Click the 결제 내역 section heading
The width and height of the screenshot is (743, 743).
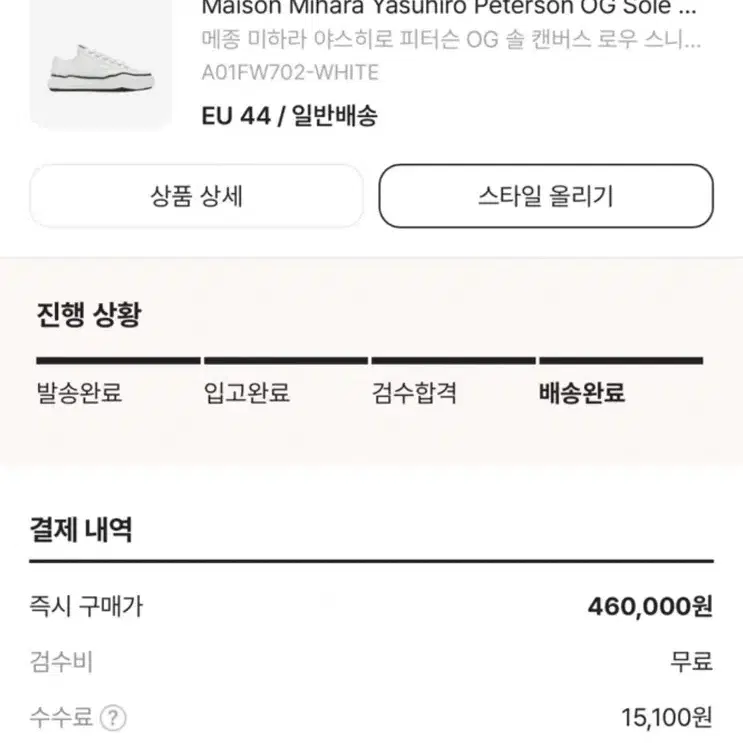pos(81,529)
